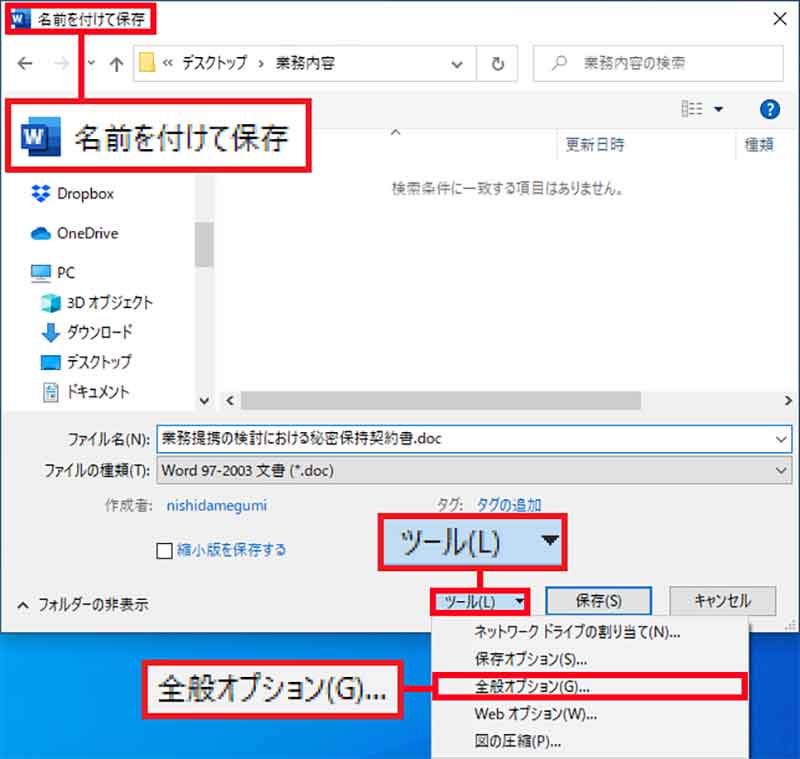This screenshot has width=800, height=759.
Task: Enable 縮小版を保存する checkbox
Action: point(164,550)
